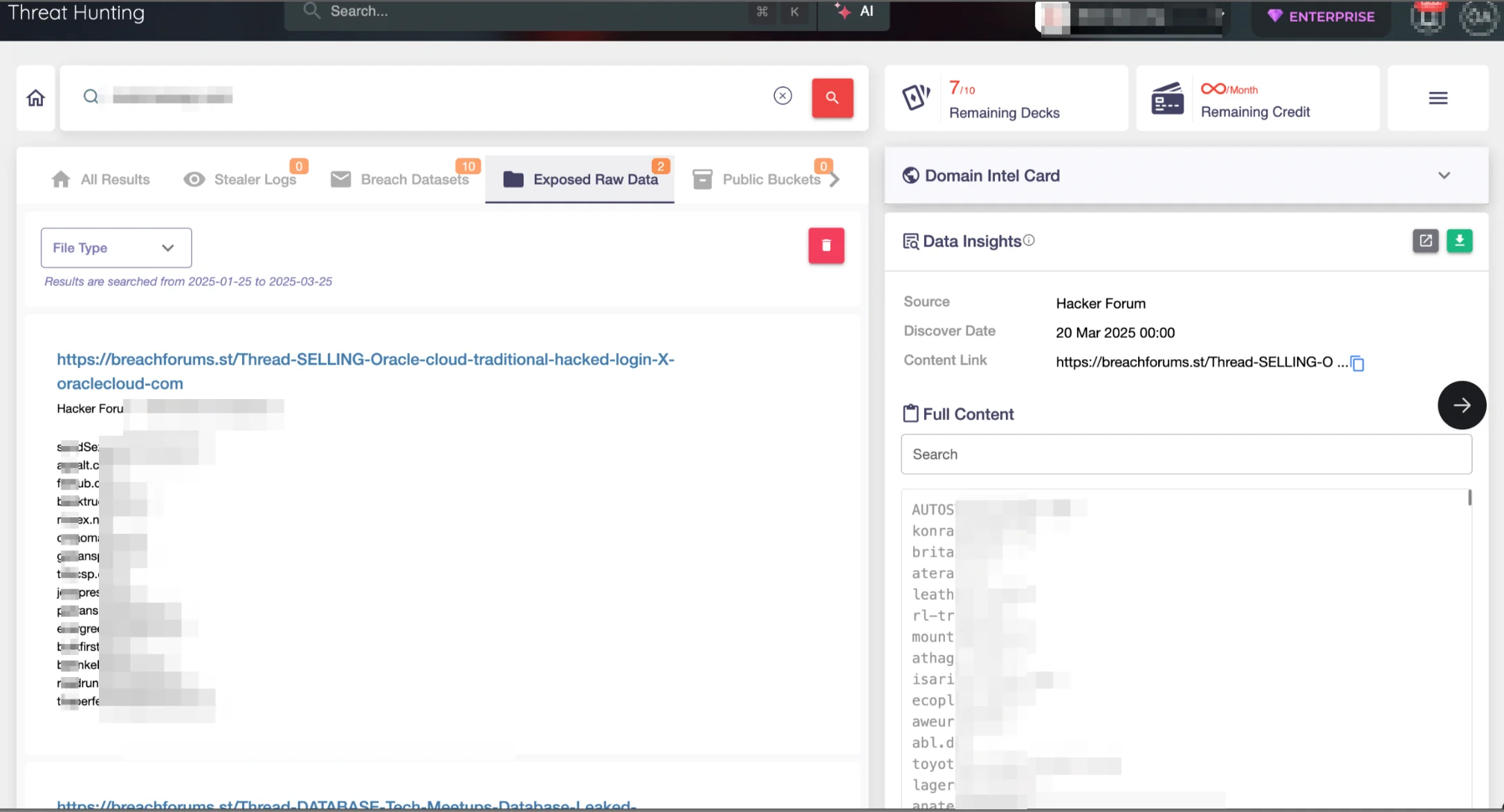Open the Oracle cloud breachforums thread link
The image size is (1504, 812).
(x=365, y=371)
